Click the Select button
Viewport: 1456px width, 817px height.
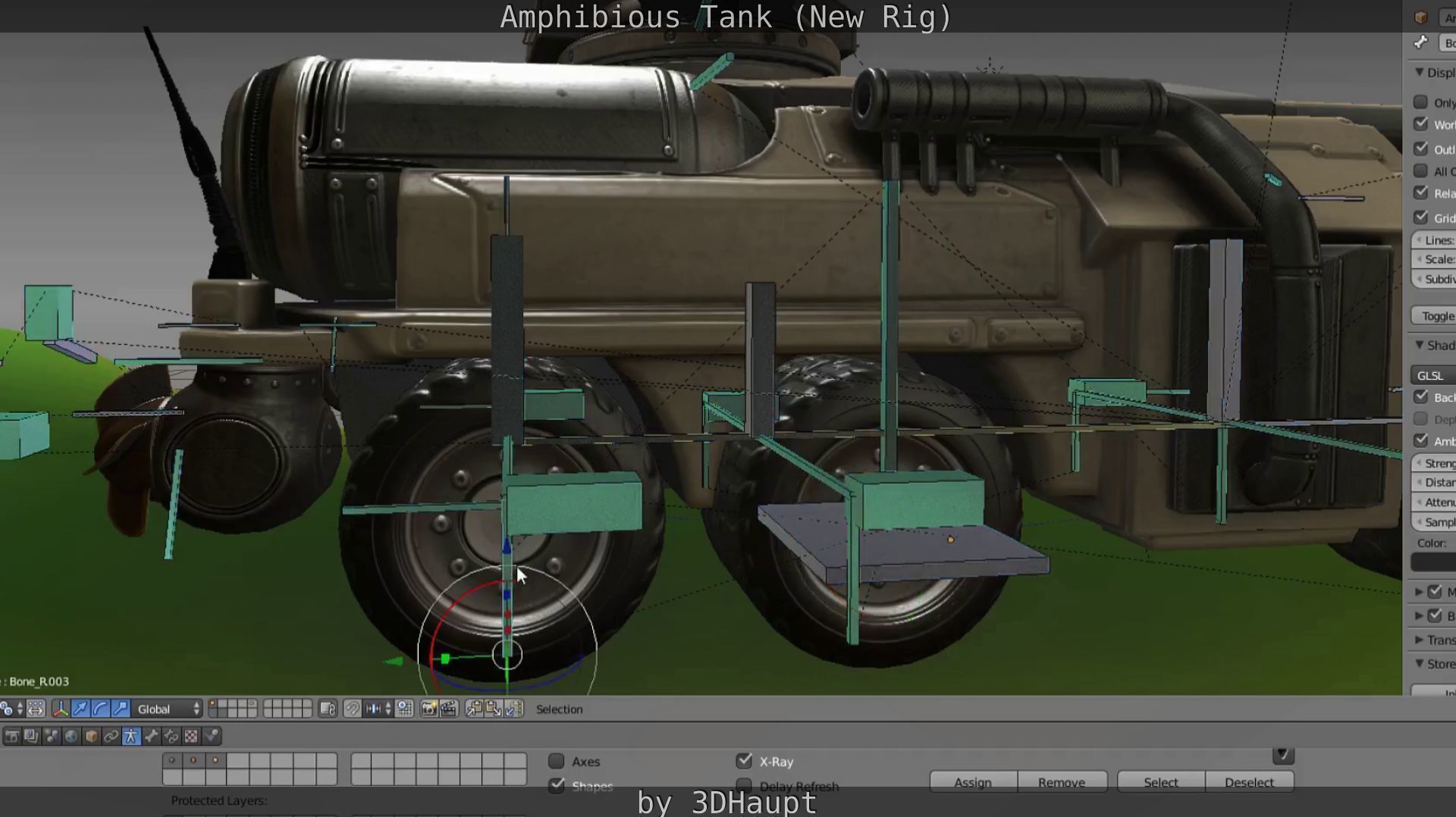coord(1161,782)
